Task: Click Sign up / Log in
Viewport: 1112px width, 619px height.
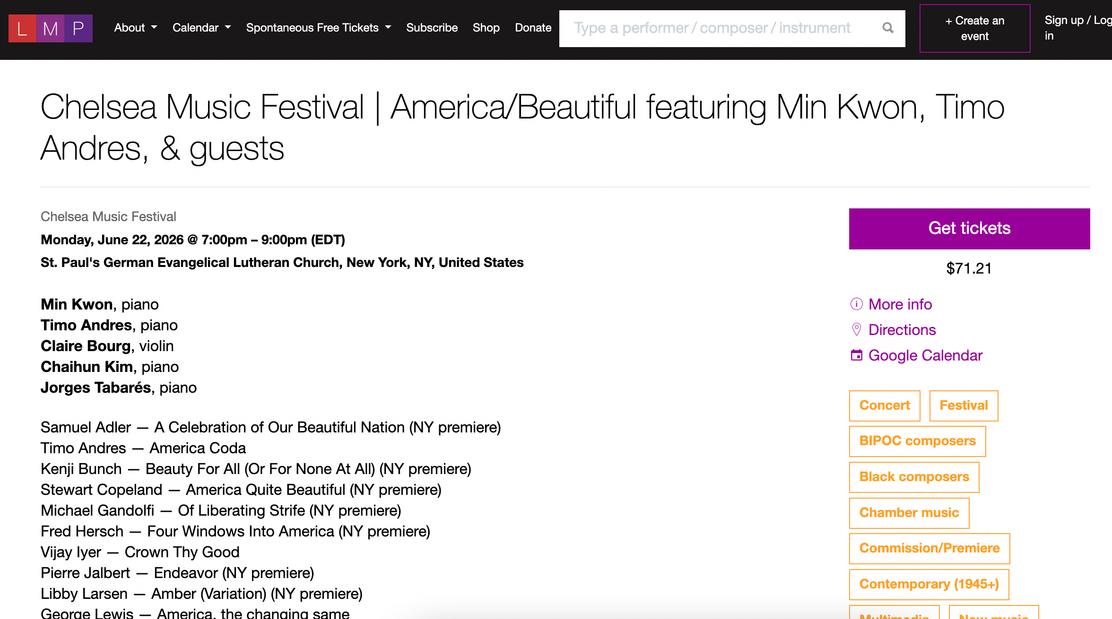Action: pyautogui.click(x=1078, y=28)
